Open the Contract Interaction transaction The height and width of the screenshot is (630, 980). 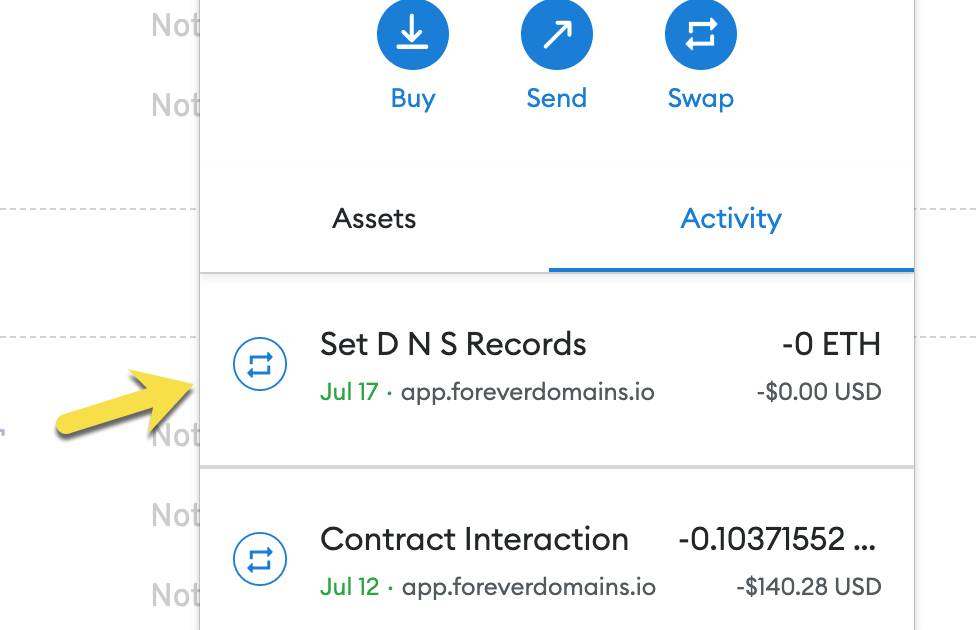(474, 540)
